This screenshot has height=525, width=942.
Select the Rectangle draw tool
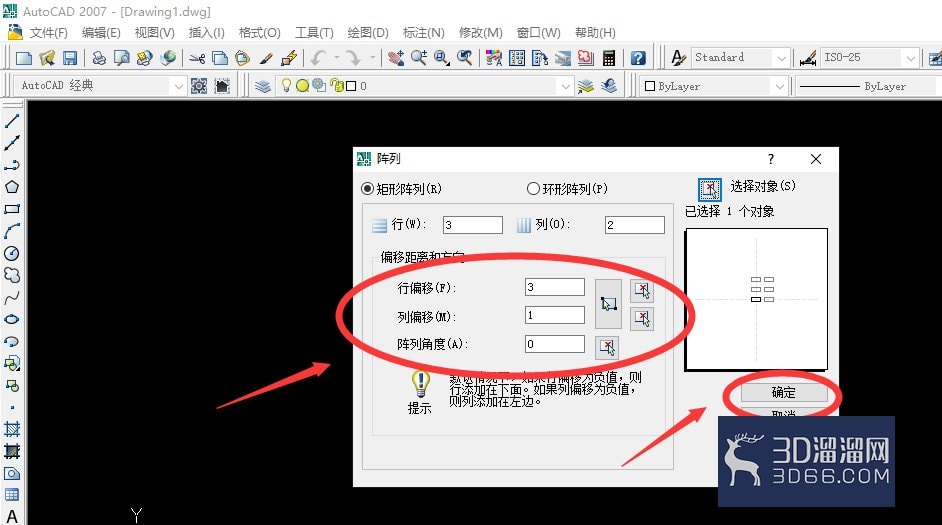[12, 209]
